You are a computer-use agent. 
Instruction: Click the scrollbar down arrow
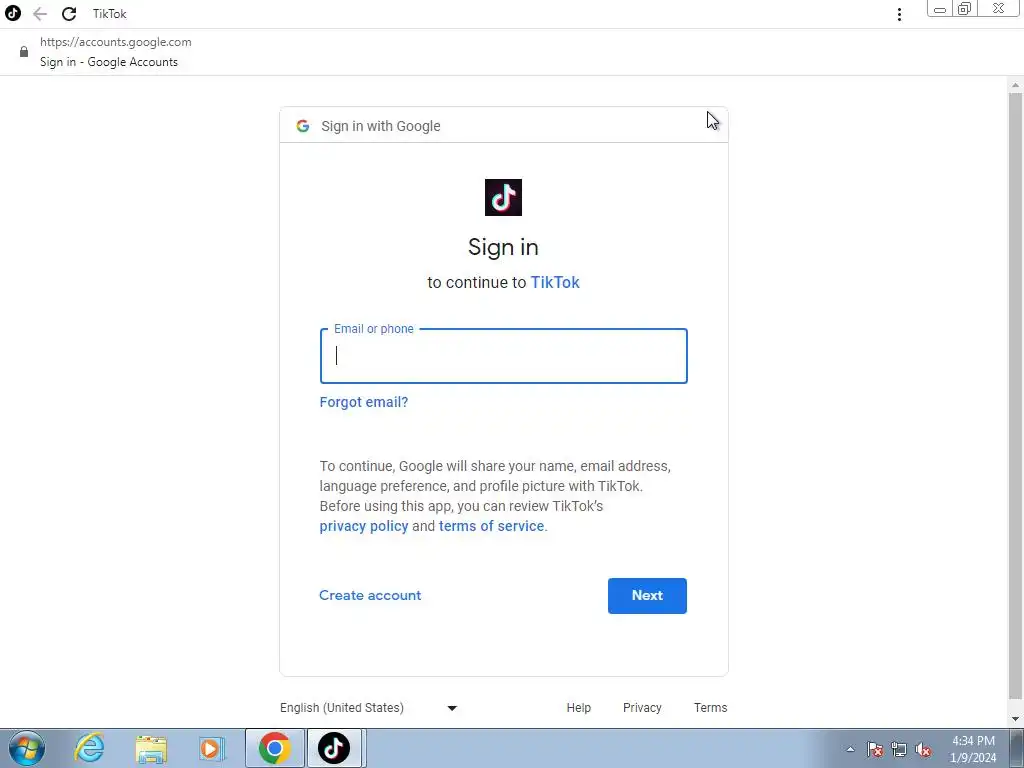(x=1016, y=720)
